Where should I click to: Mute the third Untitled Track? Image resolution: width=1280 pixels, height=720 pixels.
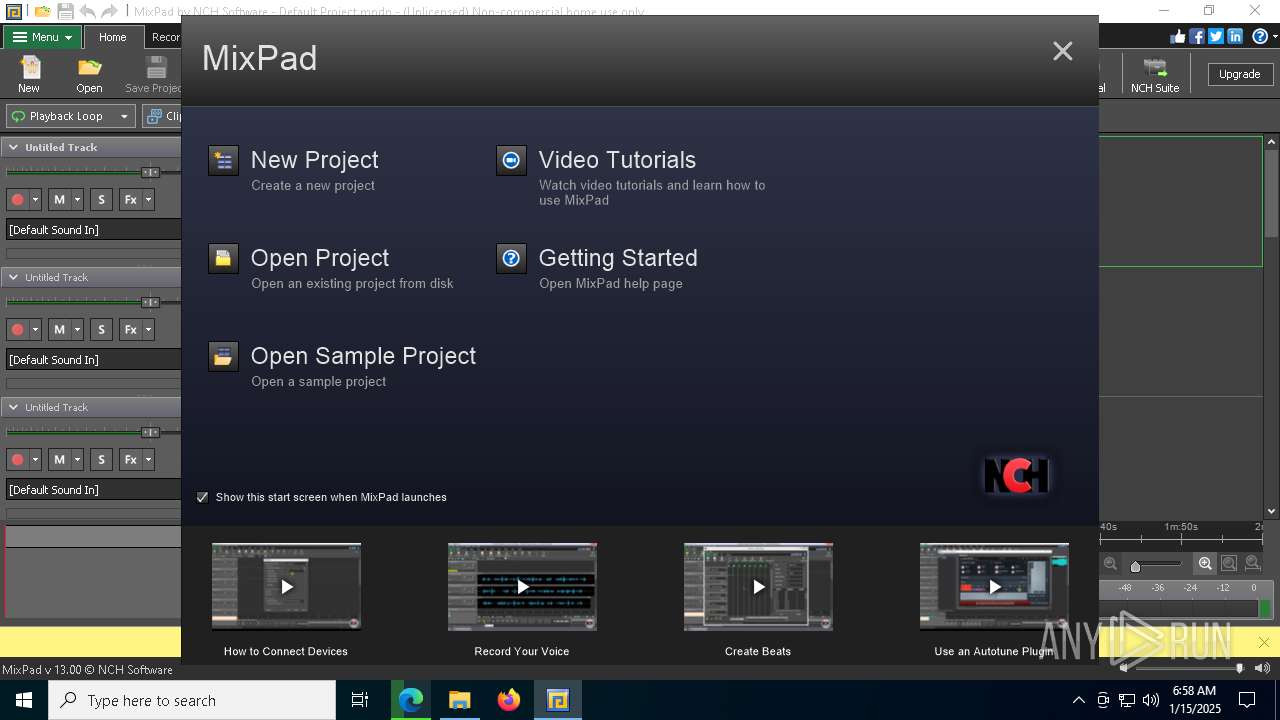click(59, 460)
